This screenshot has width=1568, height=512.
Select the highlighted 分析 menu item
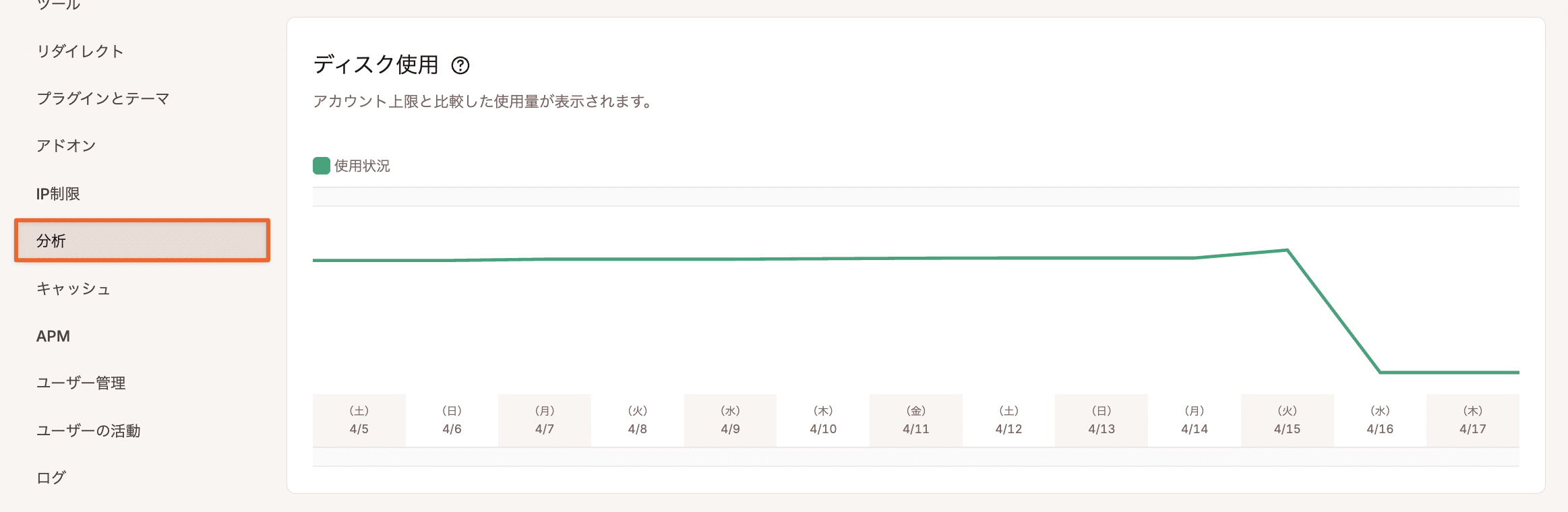(x=142, y=241)
